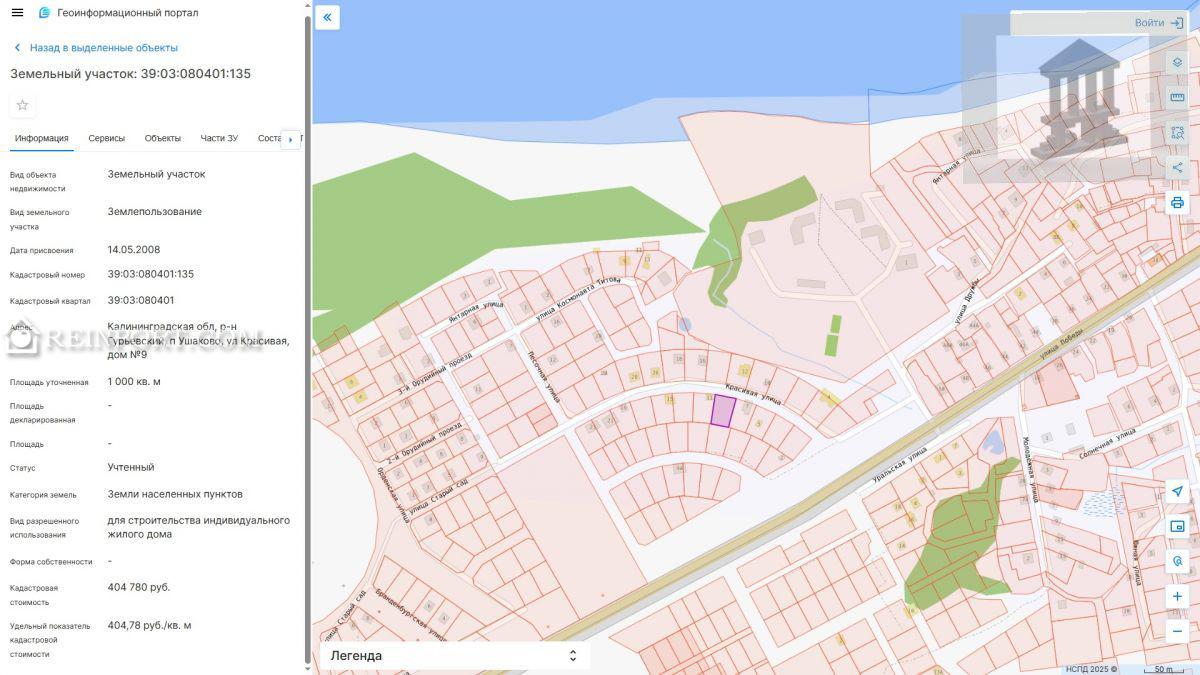The image size is (1200, 675).
Task: Open the map layers panel
Action: point(1177,62)
